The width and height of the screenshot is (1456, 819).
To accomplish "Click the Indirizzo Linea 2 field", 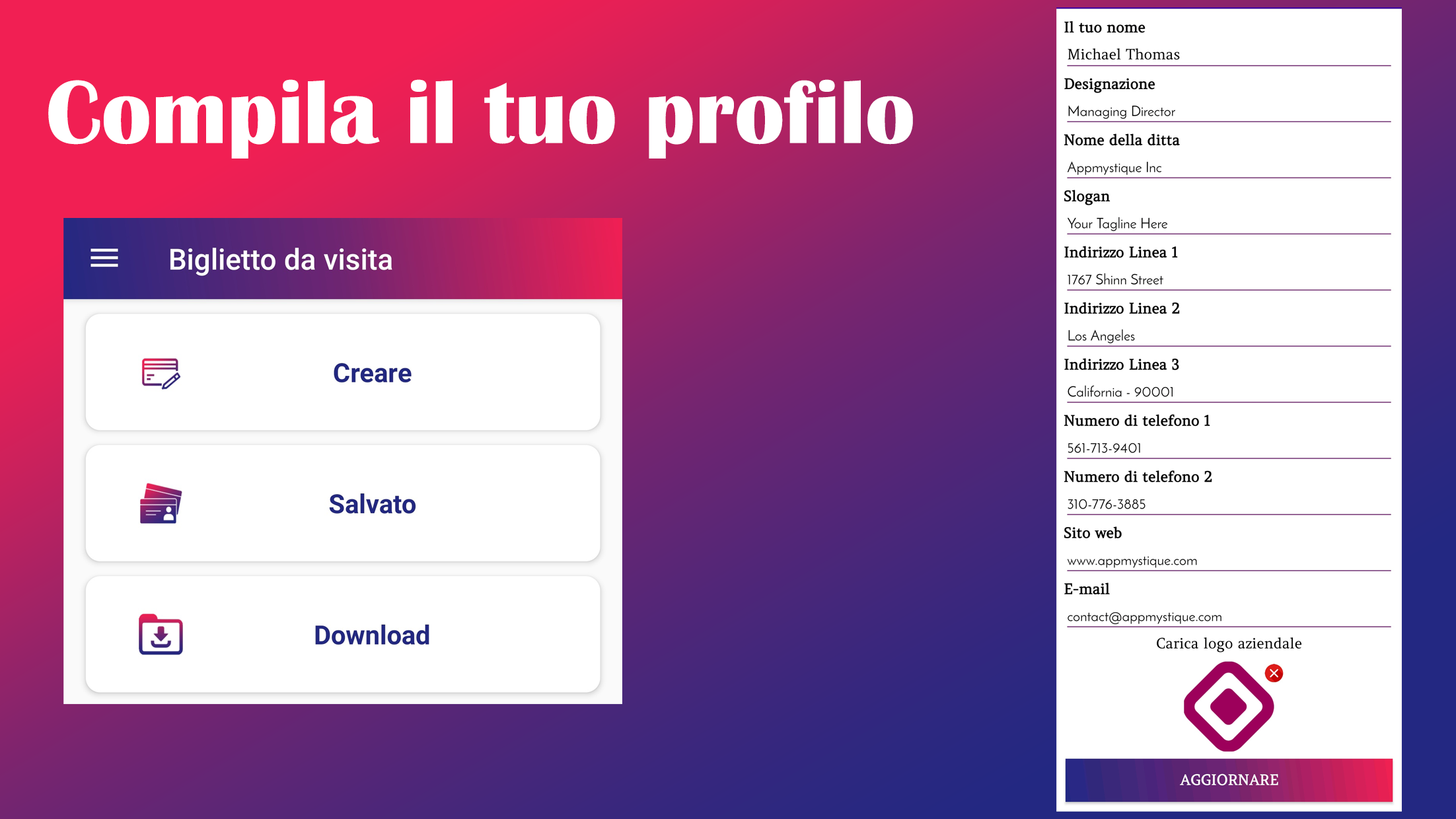I will pyautogui.click(x=1229, y=336).
